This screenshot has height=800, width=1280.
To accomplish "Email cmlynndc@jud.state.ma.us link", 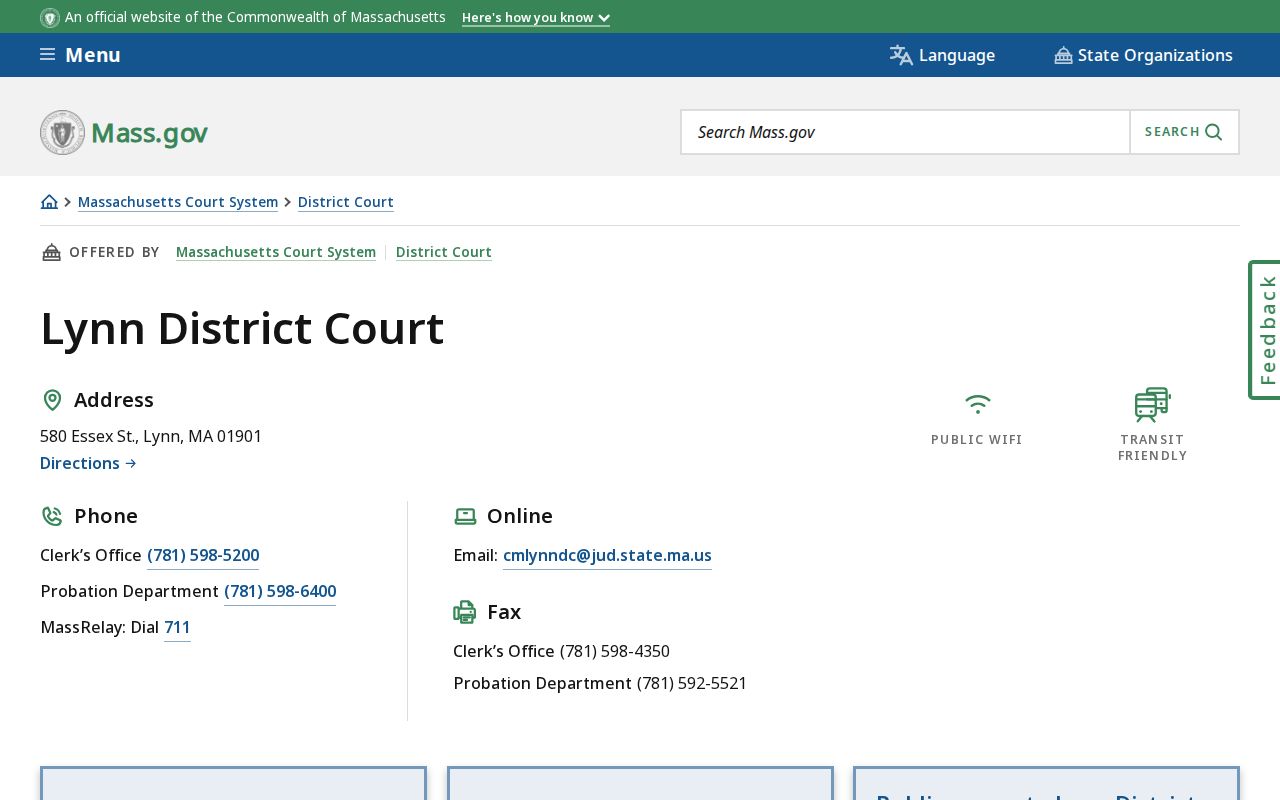I will (607, 555).
